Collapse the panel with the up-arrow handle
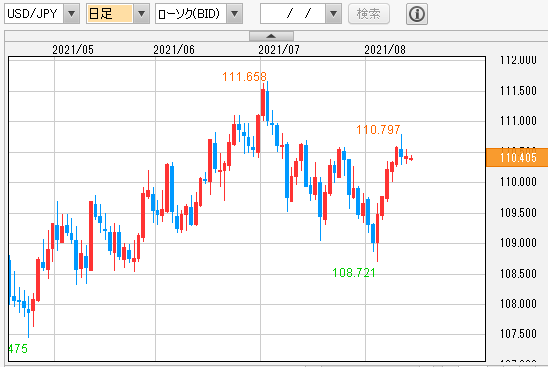This screenshot has width=548, height=367. click(271, 36)
